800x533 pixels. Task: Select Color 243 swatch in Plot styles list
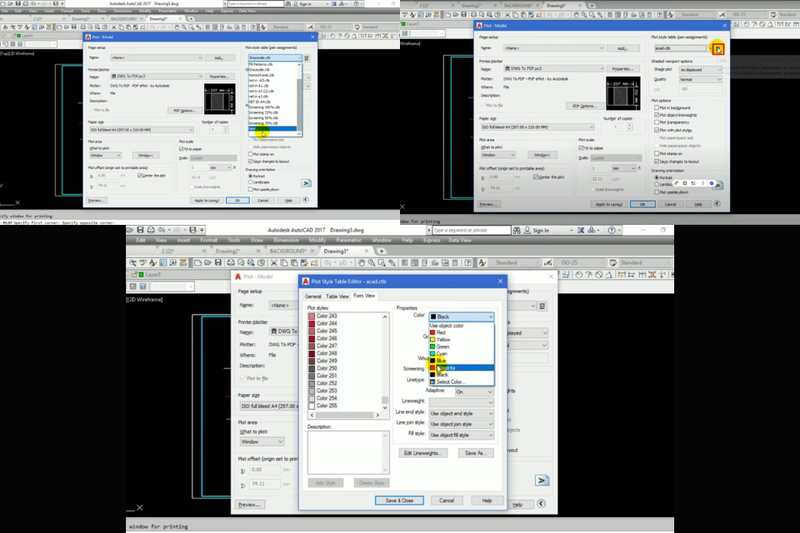pyautogui.click(x=312, y=316)
